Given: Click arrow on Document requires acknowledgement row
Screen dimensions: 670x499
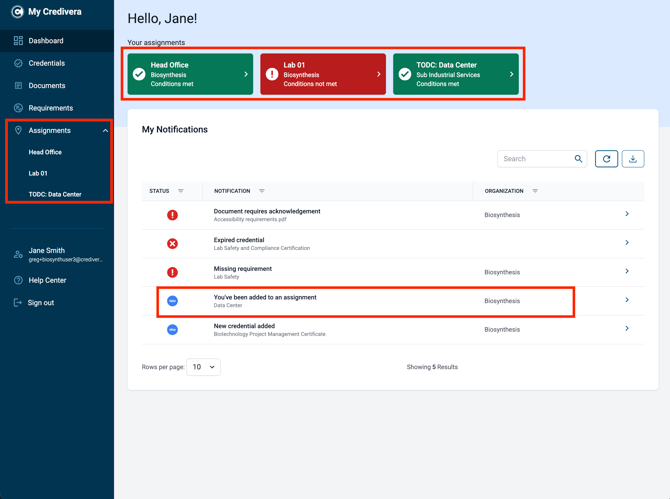Looking at the screenshot, I should click(627, 214).
